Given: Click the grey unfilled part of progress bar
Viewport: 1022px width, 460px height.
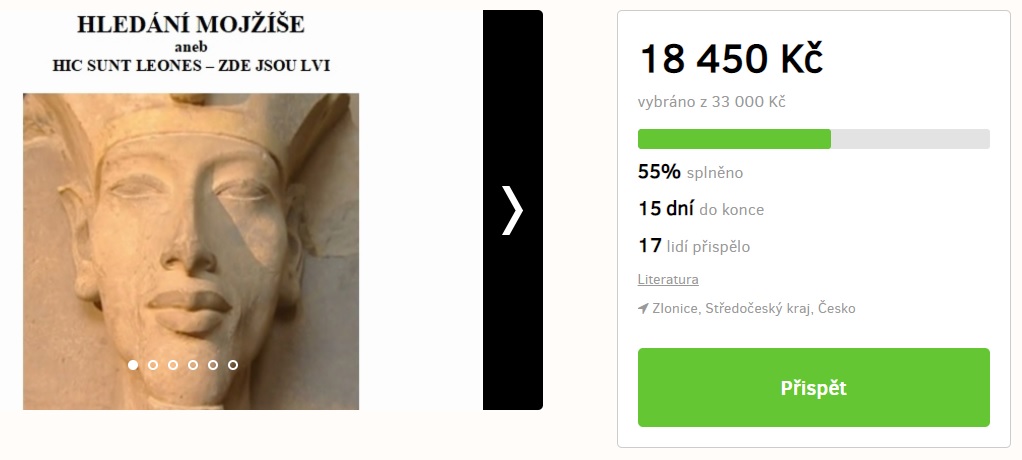Looking at the screenshot, I should (911, 139).
